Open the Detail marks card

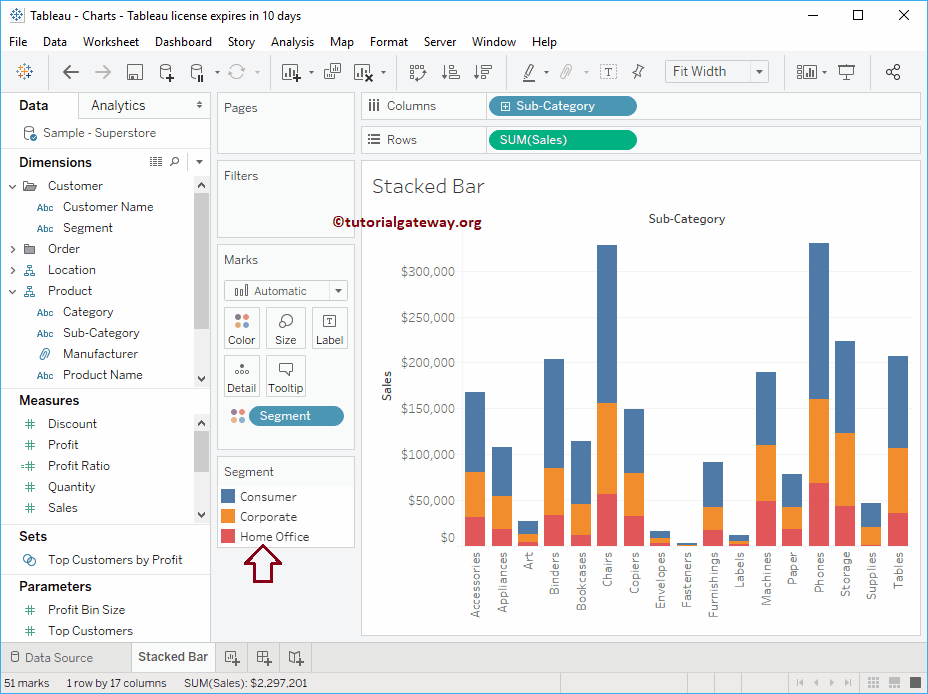(241, 376)
